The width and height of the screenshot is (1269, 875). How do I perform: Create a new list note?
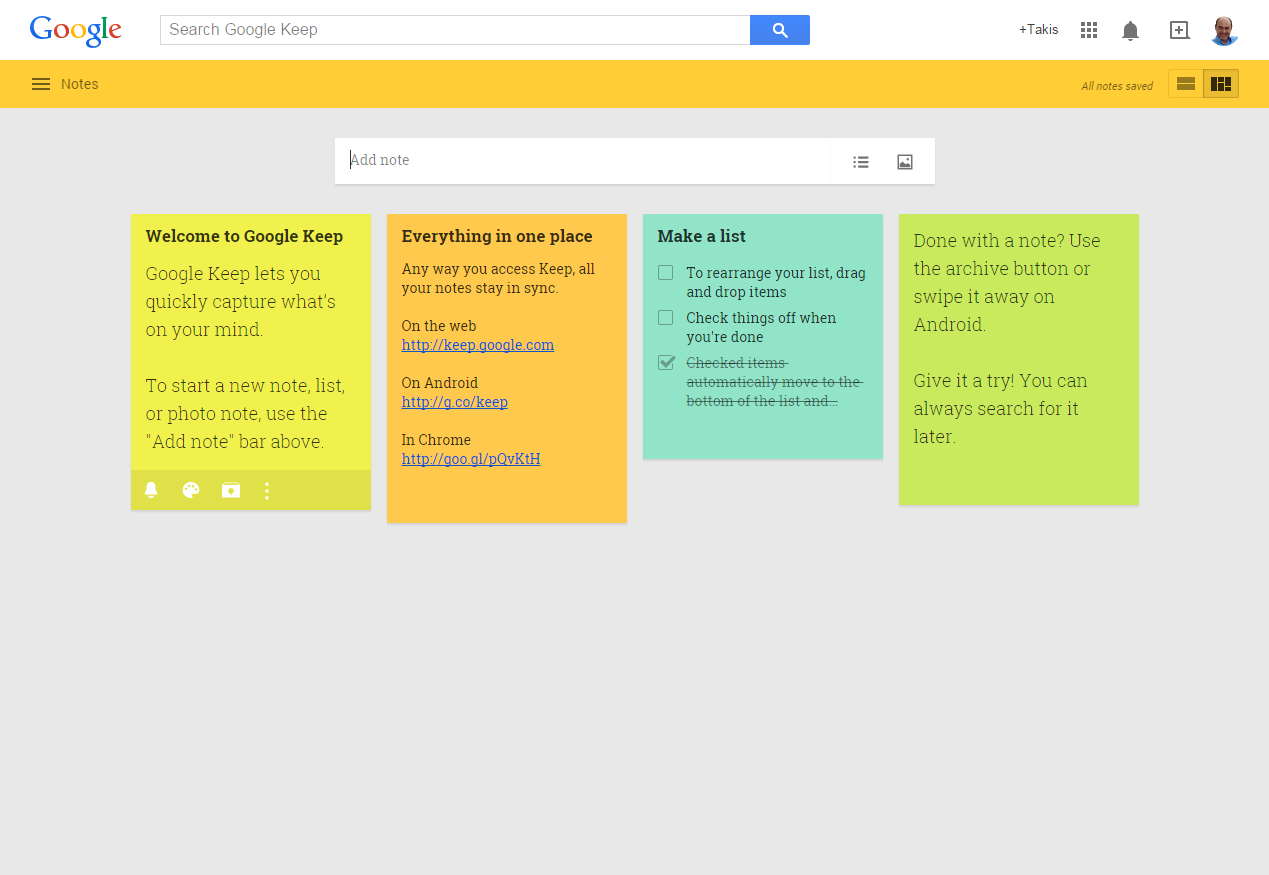(860, 162)
